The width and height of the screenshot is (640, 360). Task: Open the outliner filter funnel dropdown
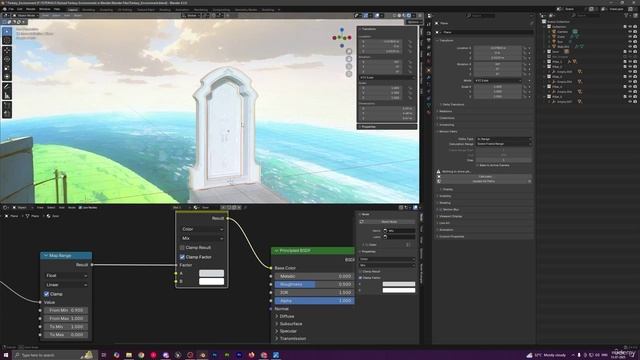[627, 15]
